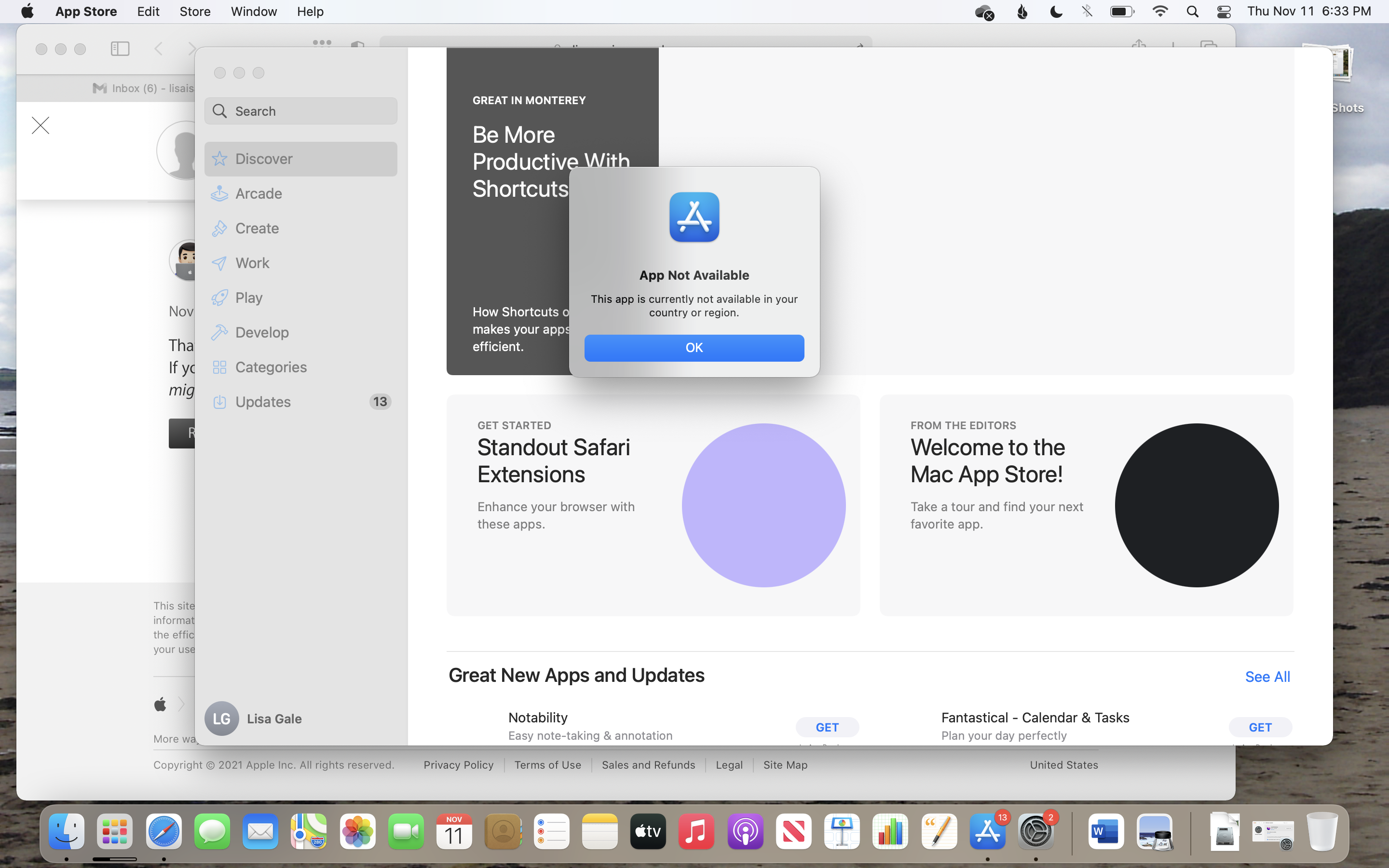Click the Spotlight search icon in the menu bar
Image resolution: width=1389 pixels, height=868 pixels.
pyautogui.click(x=1192, y=12)
